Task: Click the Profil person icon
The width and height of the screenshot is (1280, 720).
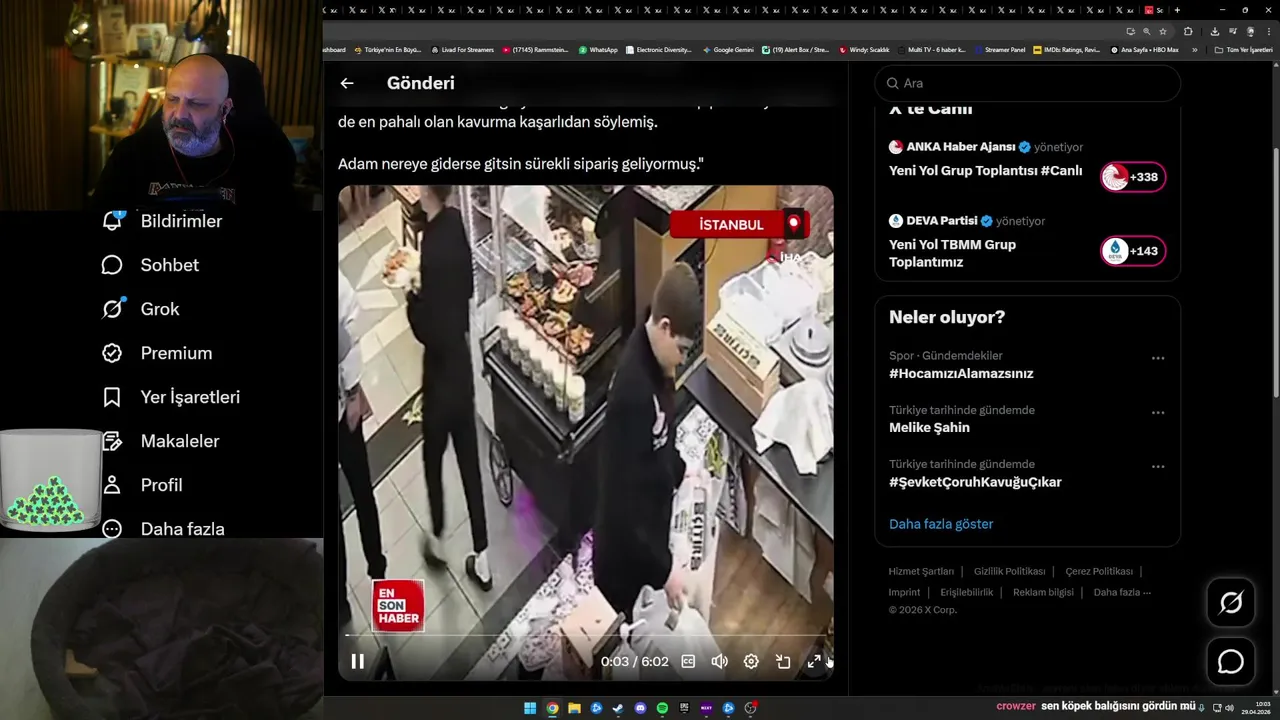Action: tap(112, 485)
